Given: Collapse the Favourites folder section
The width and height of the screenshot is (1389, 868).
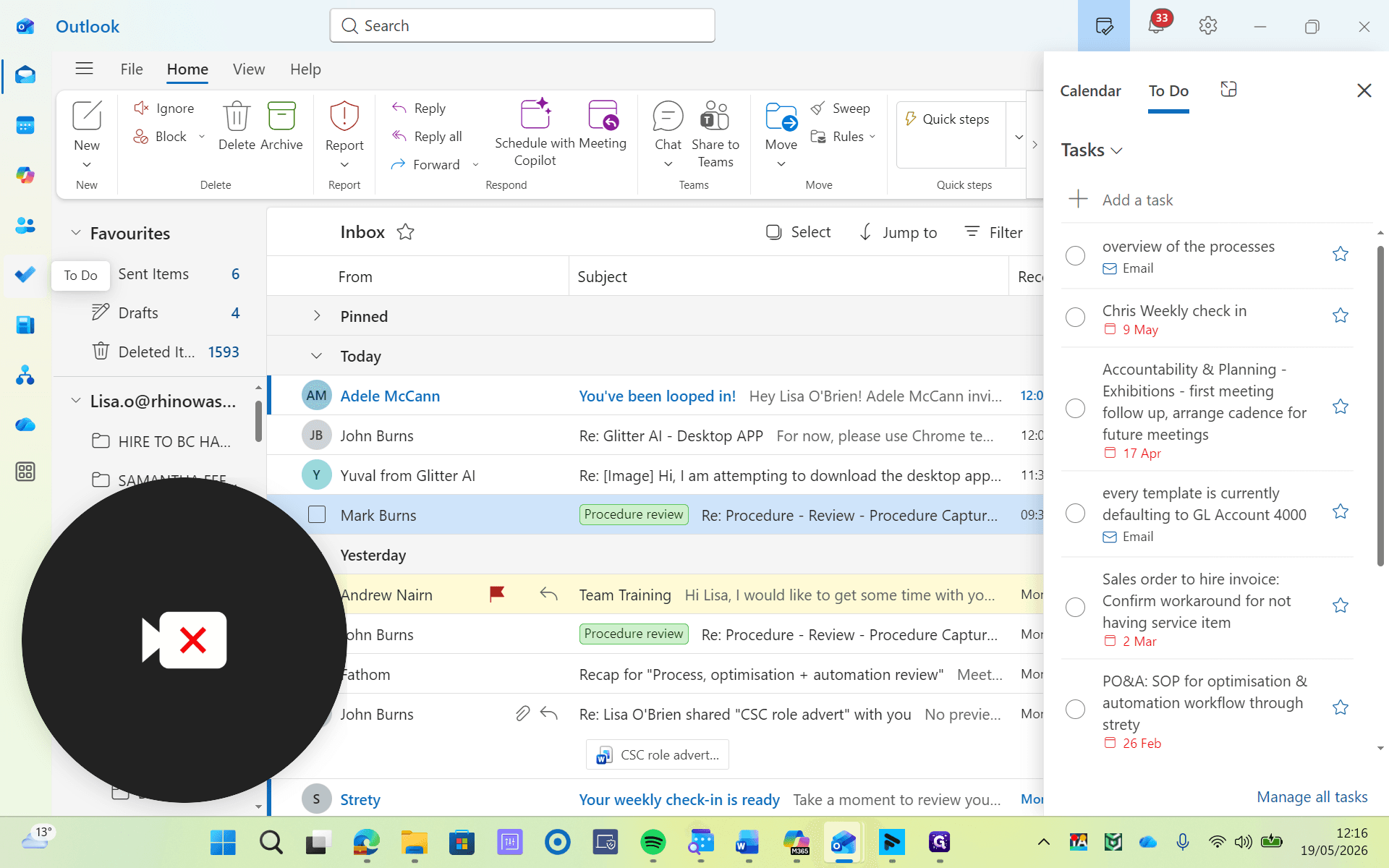Looking at the screenshot, I should coord(75,233).
